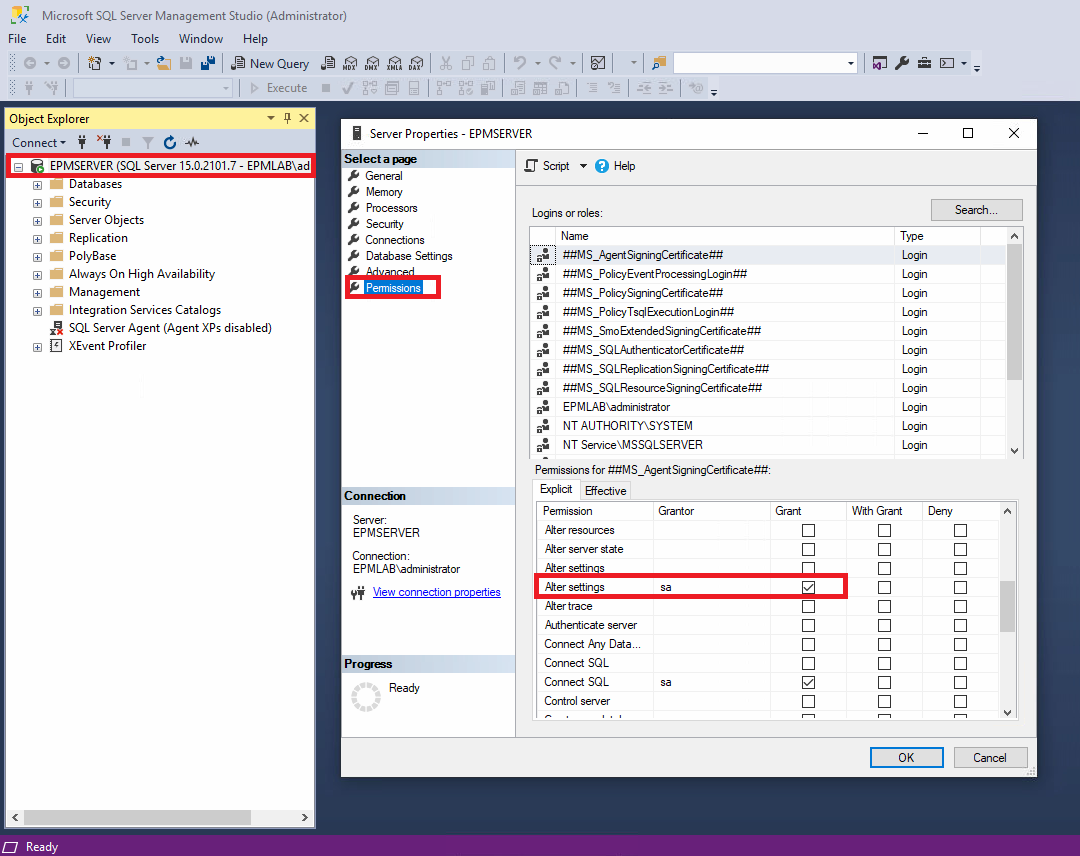The height and width of the screenshot is (856, 1080).
Task: Click the New Query toolbar button
Action: [268, 63]
